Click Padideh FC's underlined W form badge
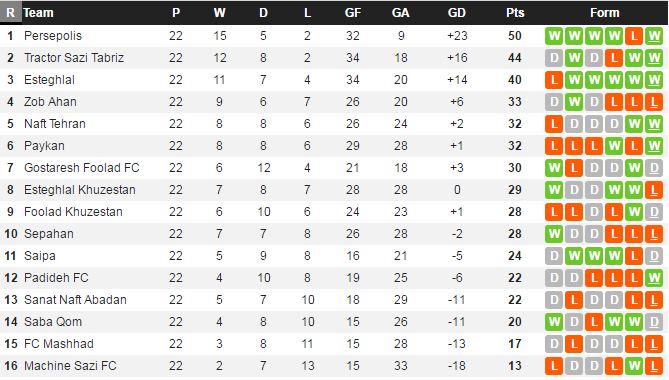The width and height of the screenshot is (669, 380). click(654, 278)
